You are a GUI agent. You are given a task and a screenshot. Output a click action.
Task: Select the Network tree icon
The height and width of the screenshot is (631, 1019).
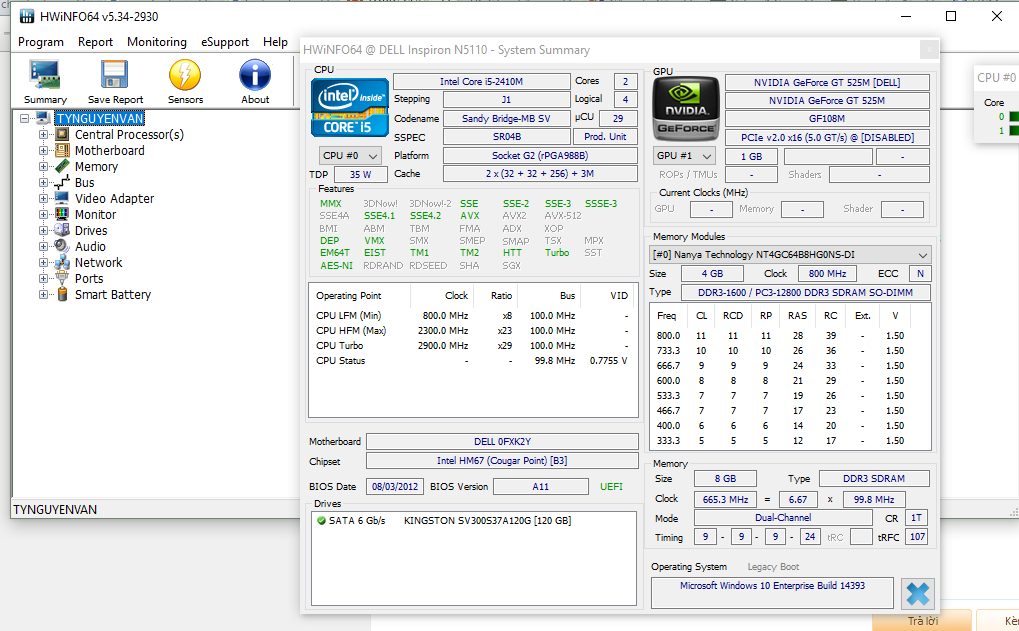click(x=62, y=263)
